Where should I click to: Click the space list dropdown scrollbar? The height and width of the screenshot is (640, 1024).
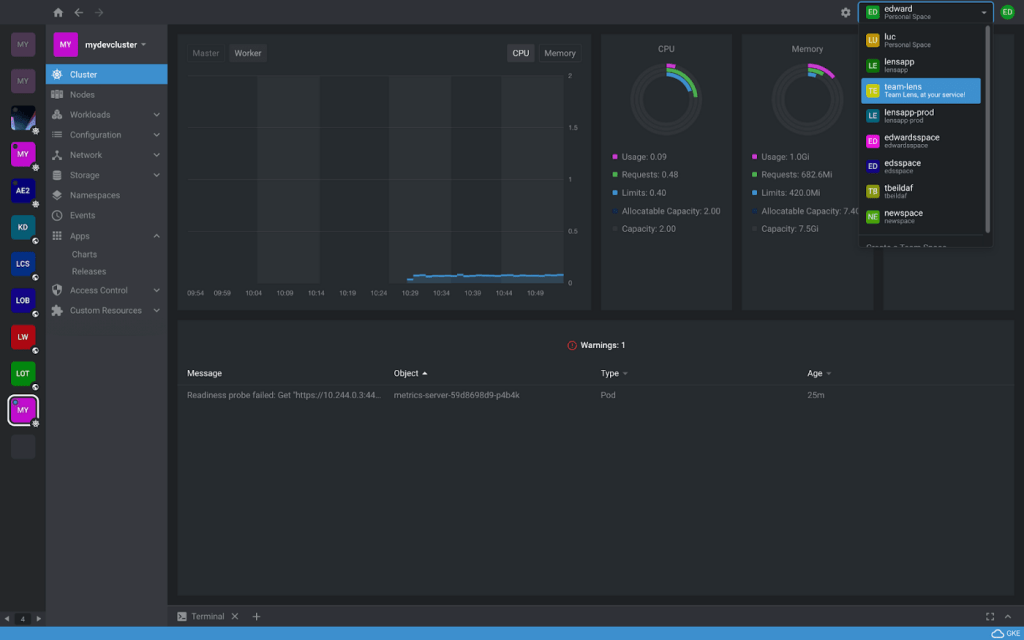click(987, 129)
